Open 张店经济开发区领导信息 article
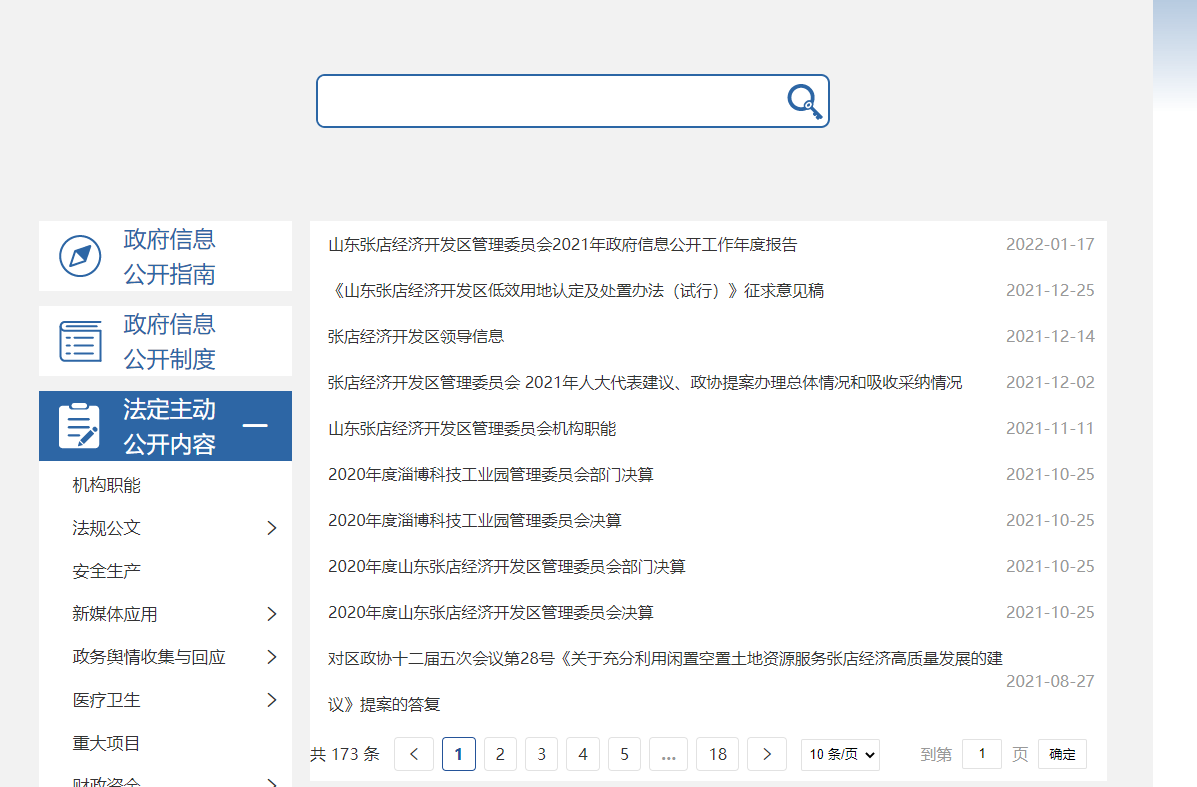This screenshot has height=787, width=1197. pyautogui.click(x=416, y=336)
